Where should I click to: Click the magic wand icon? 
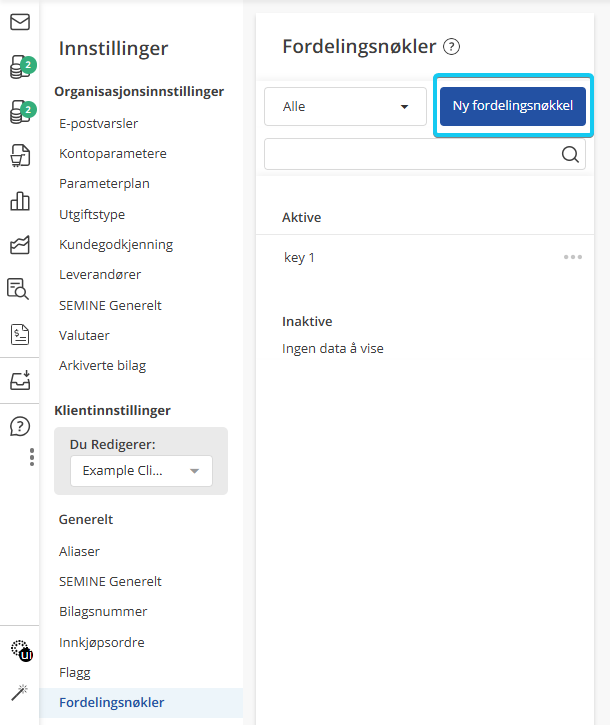(x=20, y=692)
